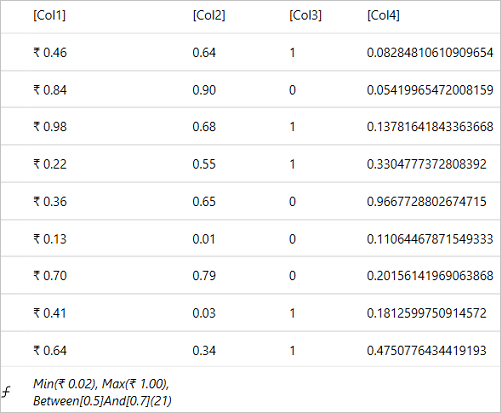Select the ₹ 0.70 cell
This screenshot has height=413, width=501.
tap(50, 276)
